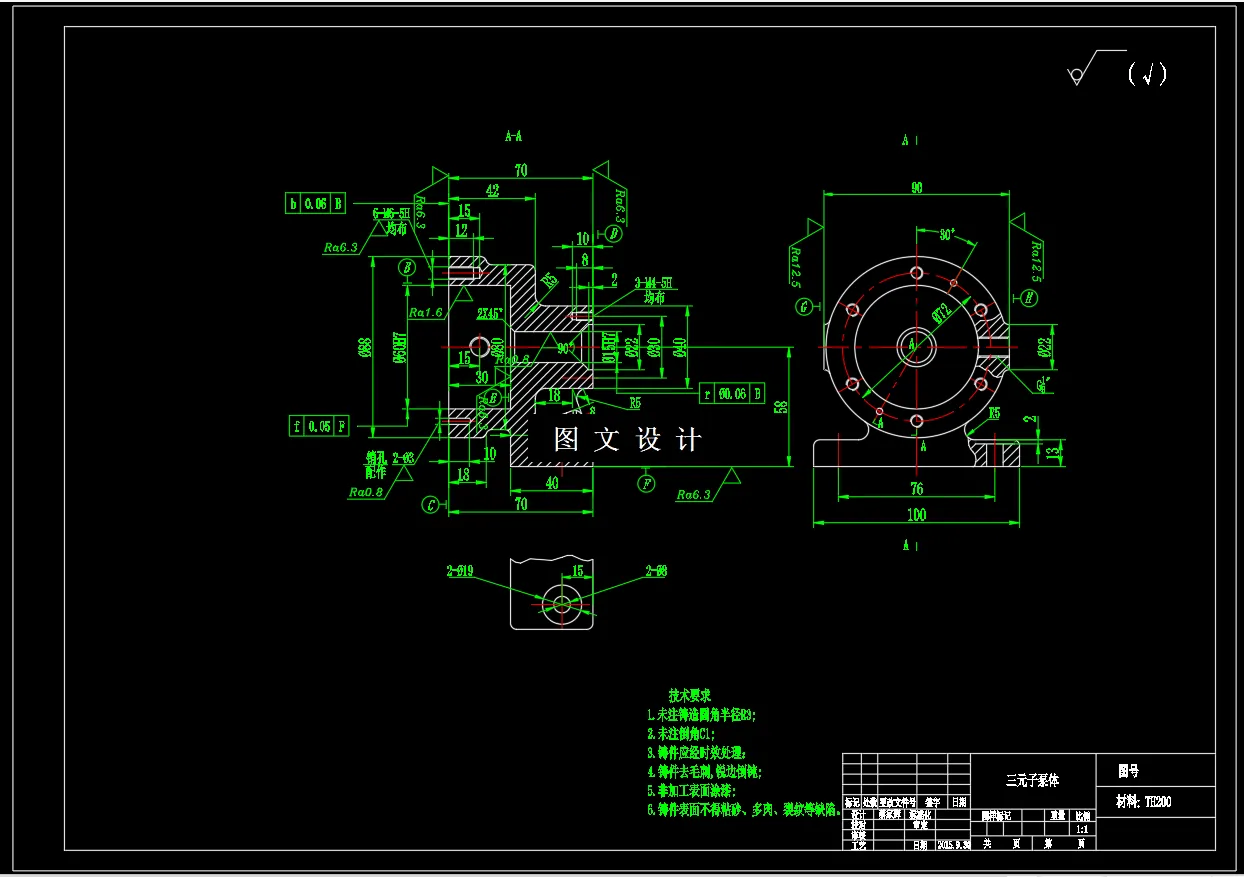
Task: Click the datum C reference circle
Action: point(430,504)
